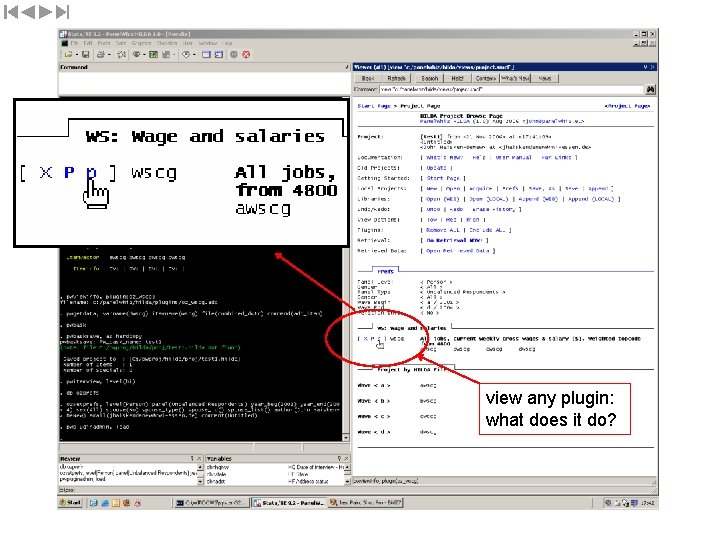Click Open (WEB) under Libraries

click(x=443, y=199)
